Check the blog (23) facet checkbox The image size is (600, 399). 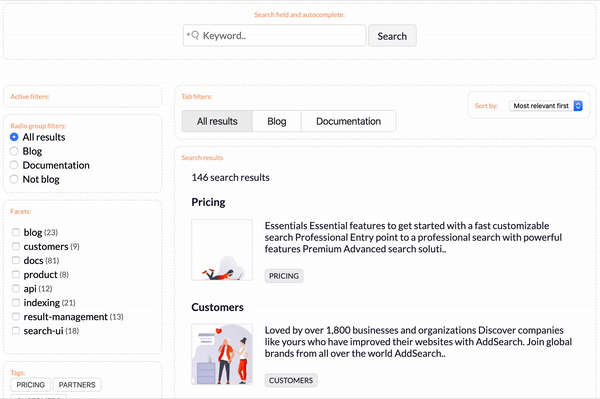point(16,232)
